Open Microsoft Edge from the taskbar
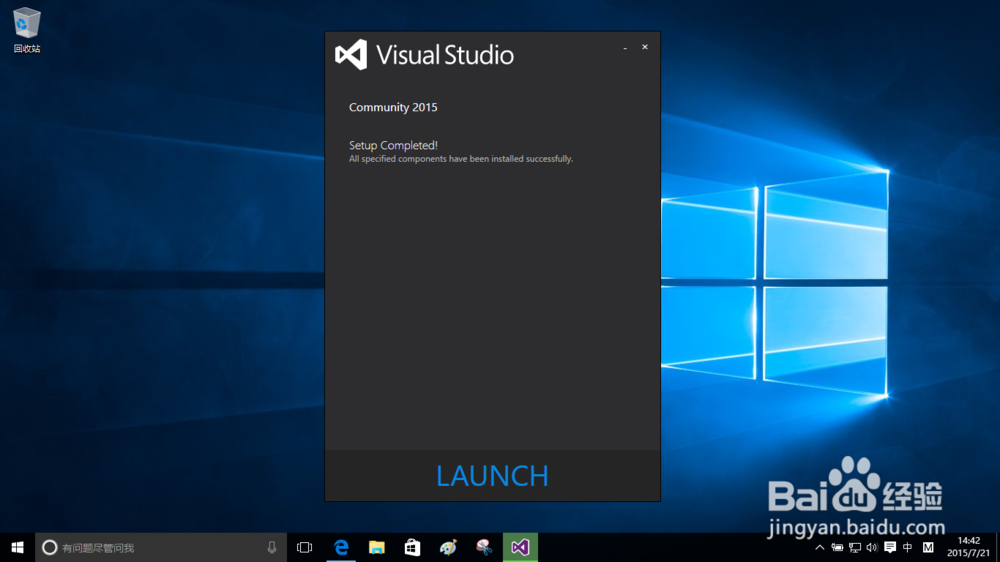The height and width of the screenshot is (562, 1000). [341, 547]
